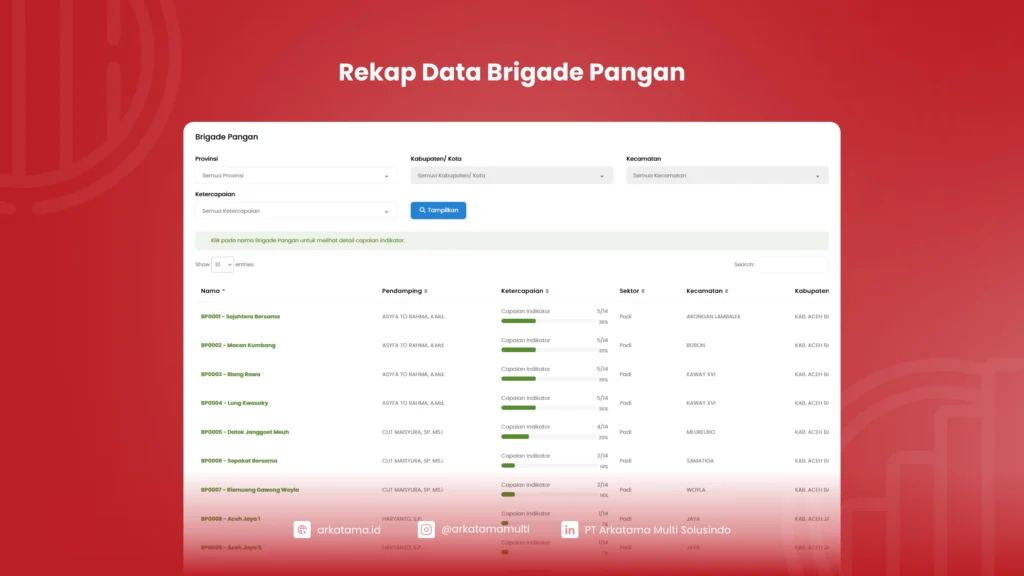The image size is (1024, 576).
Task: Open the BP0002 - Macan Kumbang link
Action: click(238, 345)
